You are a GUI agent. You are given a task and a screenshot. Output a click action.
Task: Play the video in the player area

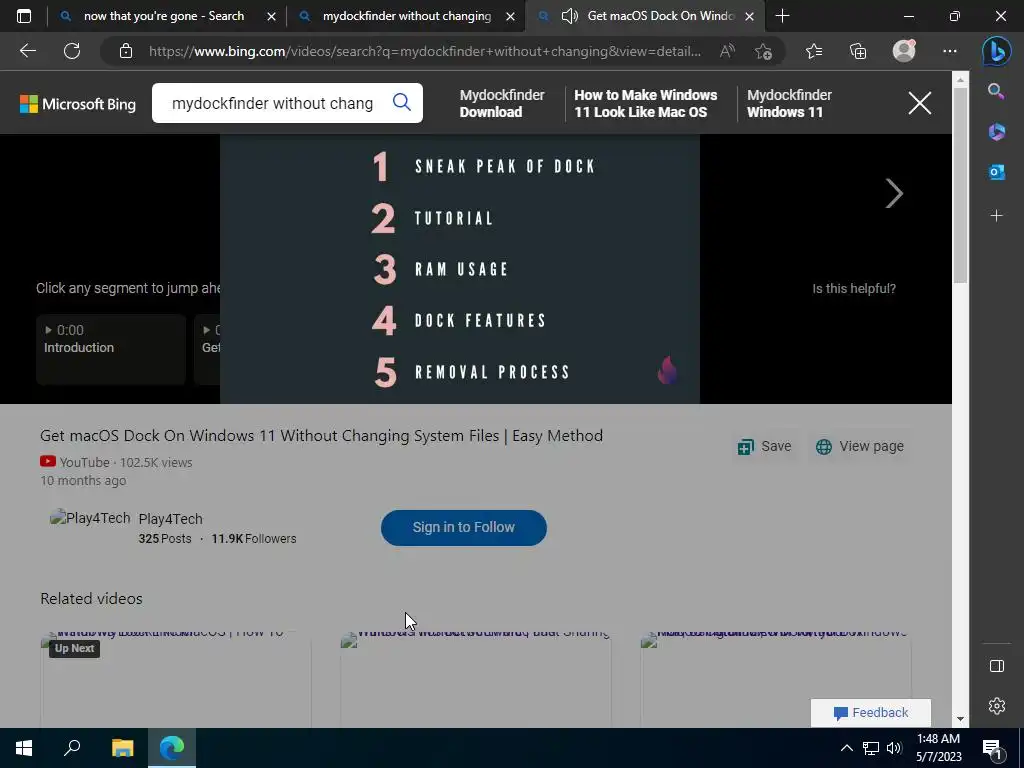pyautogui.click(x=460, y=269)
